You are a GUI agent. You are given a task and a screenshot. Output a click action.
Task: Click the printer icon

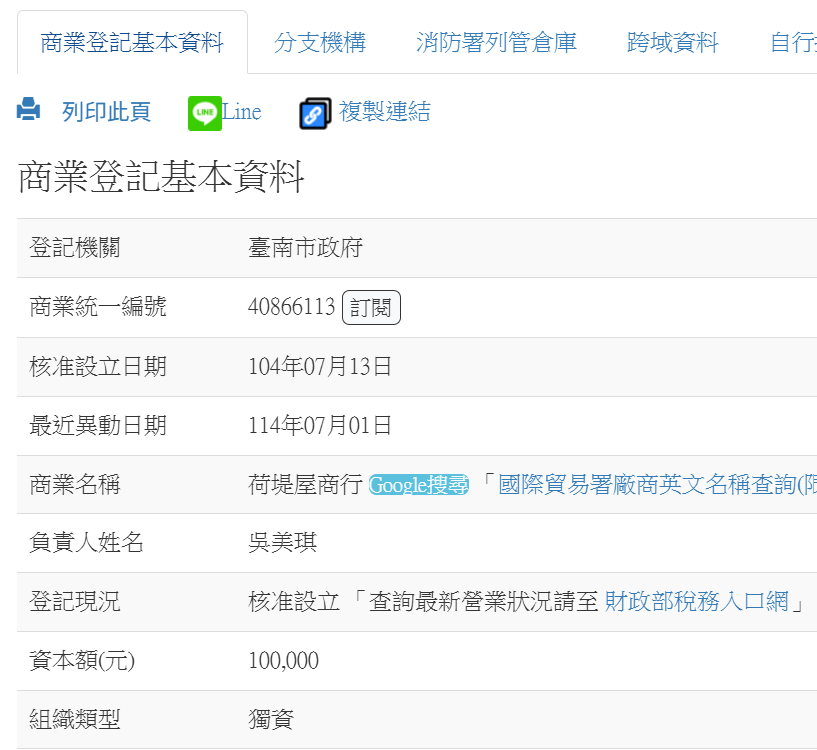coord(28,109)
